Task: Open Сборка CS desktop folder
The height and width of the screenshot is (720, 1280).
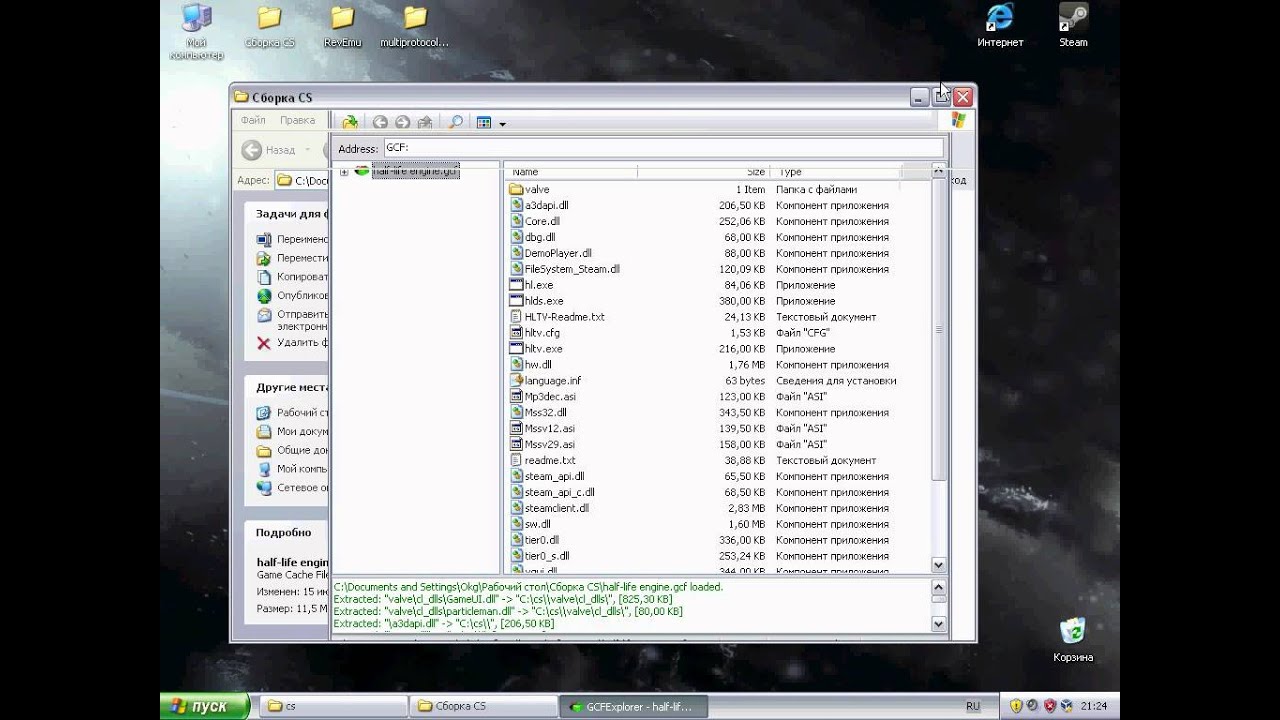Action: (269, 27)
